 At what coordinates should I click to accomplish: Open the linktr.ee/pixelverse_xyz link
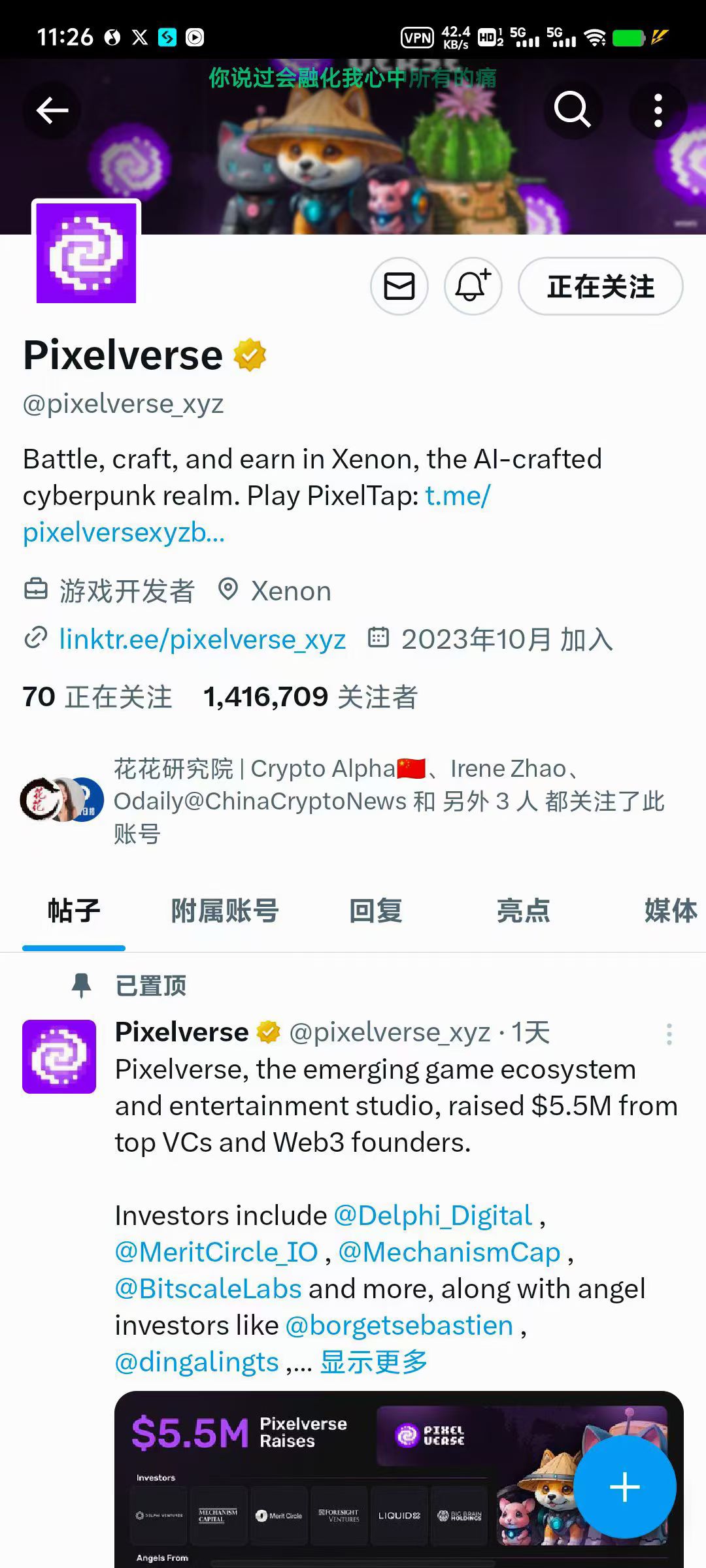[x=202, y=639]
